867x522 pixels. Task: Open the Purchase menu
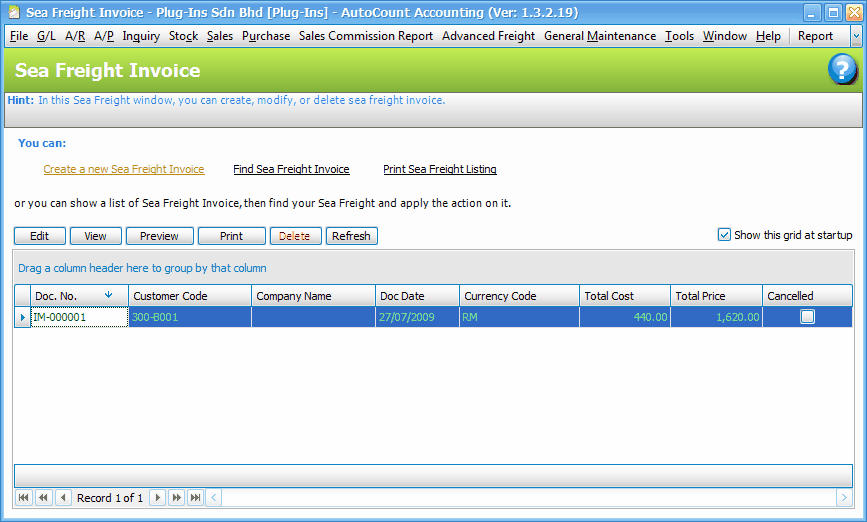tap(266, 36)
